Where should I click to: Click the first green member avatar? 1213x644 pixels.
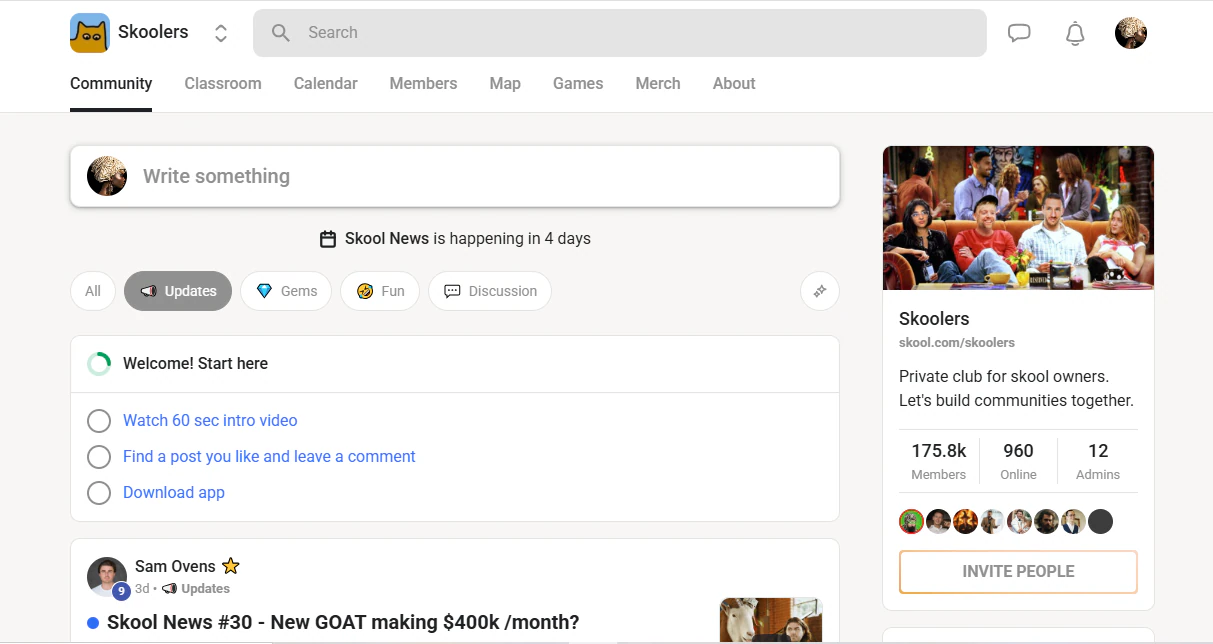[911, 521]
